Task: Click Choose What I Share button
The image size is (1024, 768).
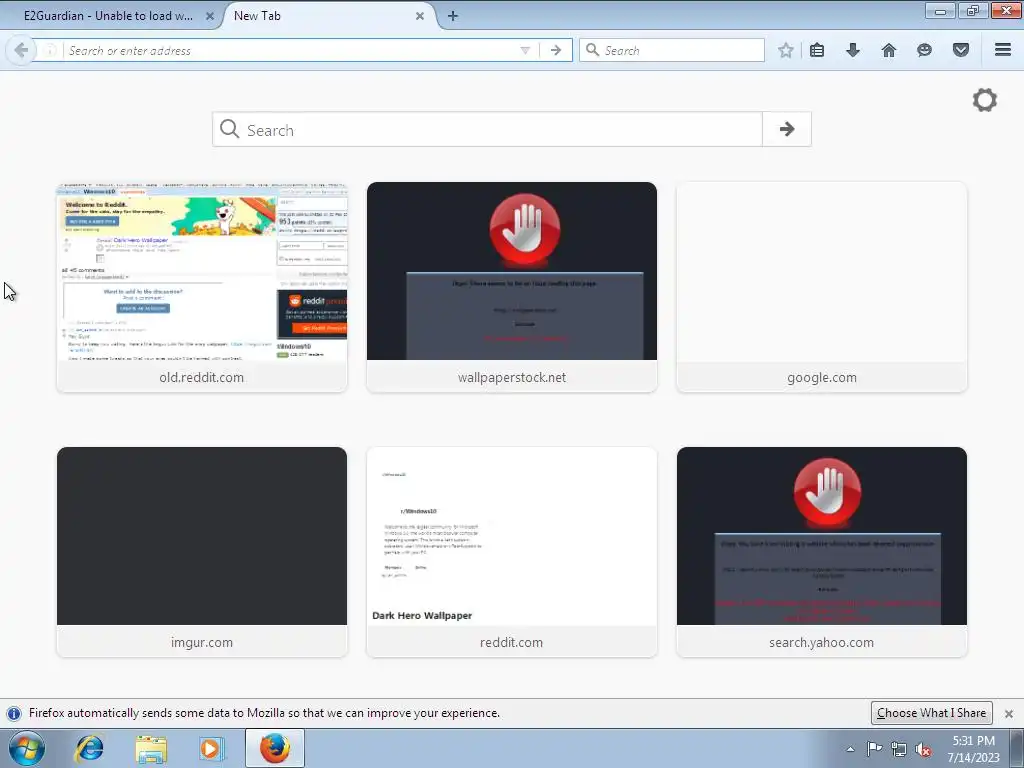Action: [x=931, y=713]
